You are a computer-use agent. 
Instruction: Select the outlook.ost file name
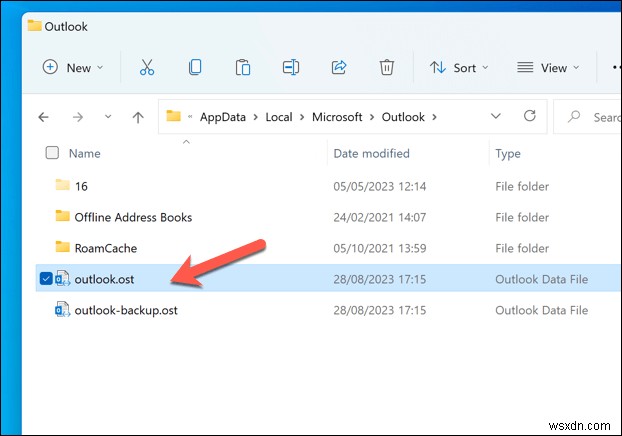(104, 279)
